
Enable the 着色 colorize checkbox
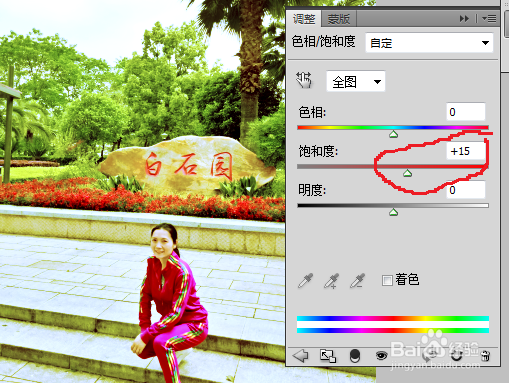(x=387, y=280)
